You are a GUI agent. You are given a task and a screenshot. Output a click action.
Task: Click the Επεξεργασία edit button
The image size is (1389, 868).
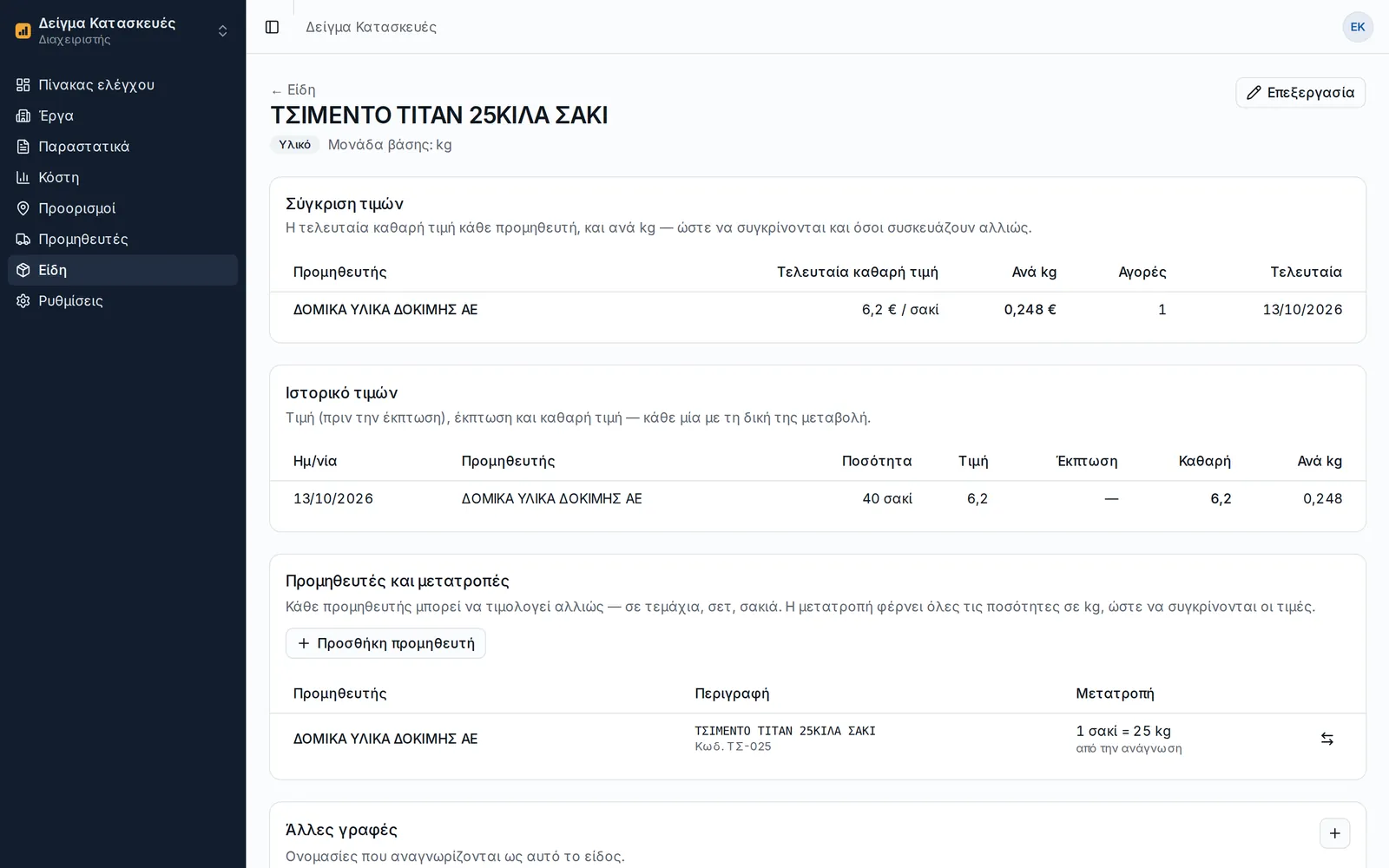[x=1300, y=93]
